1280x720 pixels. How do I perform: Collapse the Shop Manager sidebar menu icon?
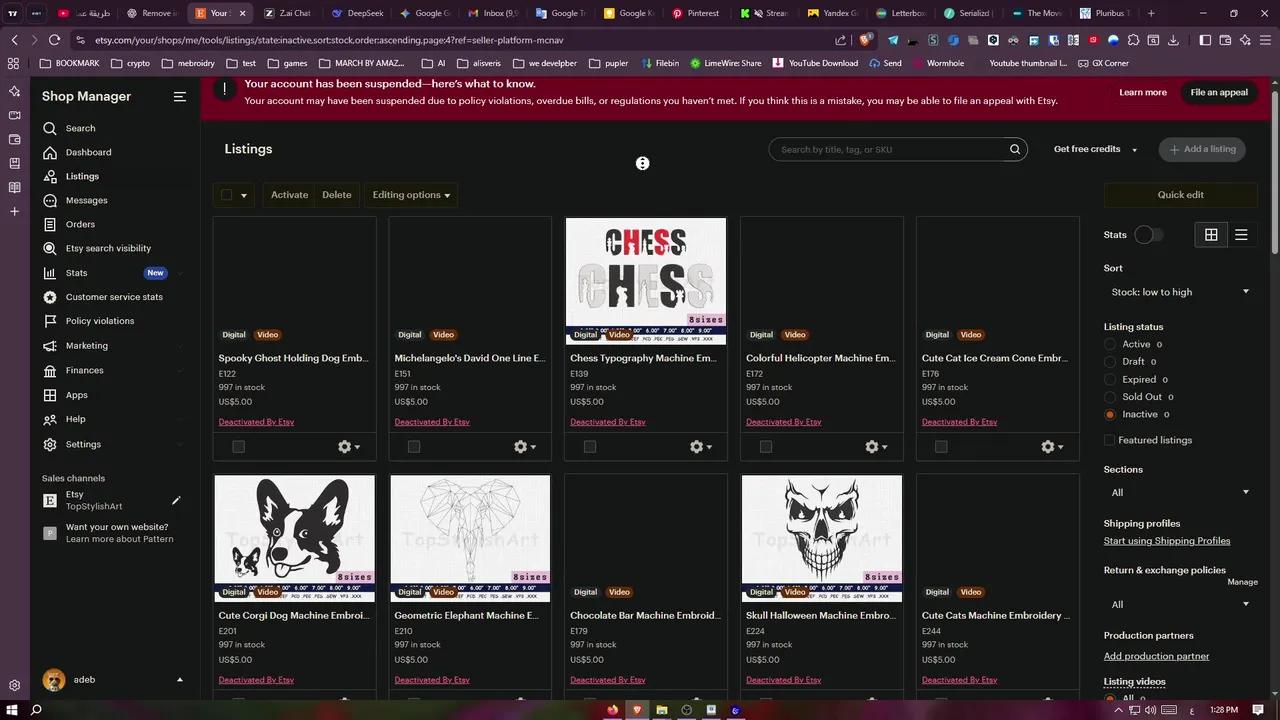coord(180,97)
